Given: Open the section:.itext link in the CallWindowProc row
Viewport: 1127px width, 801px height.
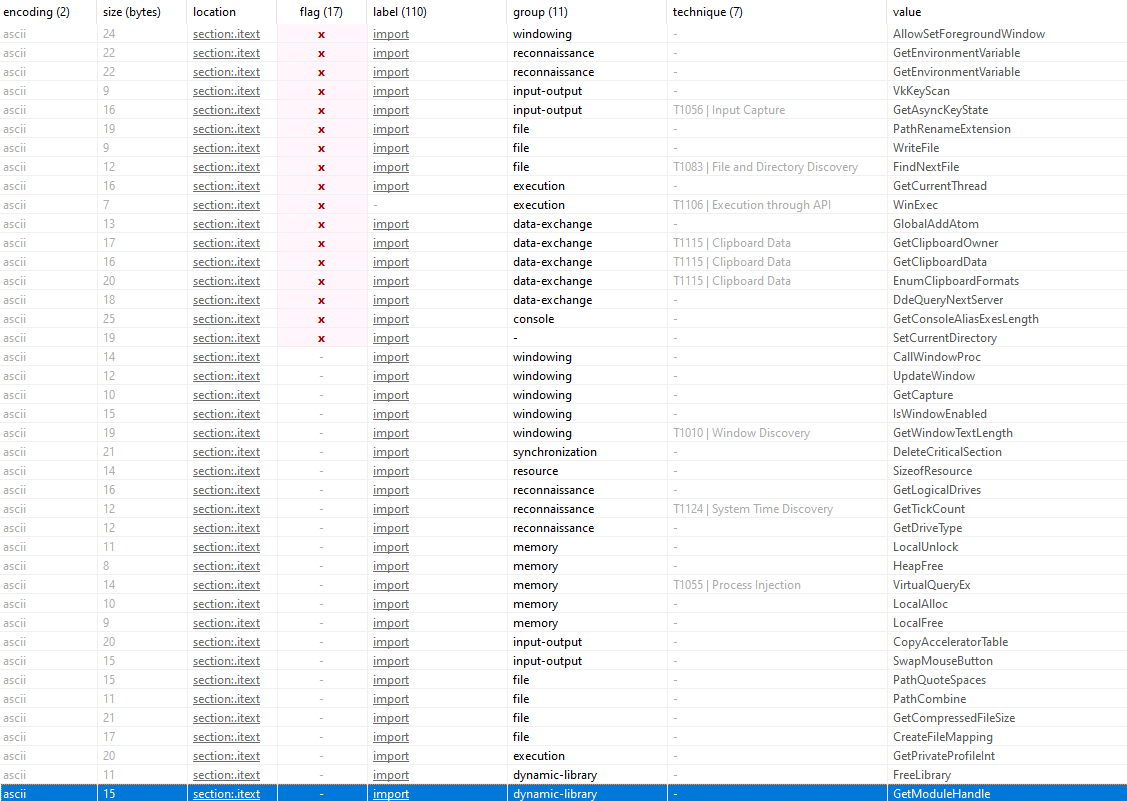Looking at the screenshot, I should tap(226, 357).
